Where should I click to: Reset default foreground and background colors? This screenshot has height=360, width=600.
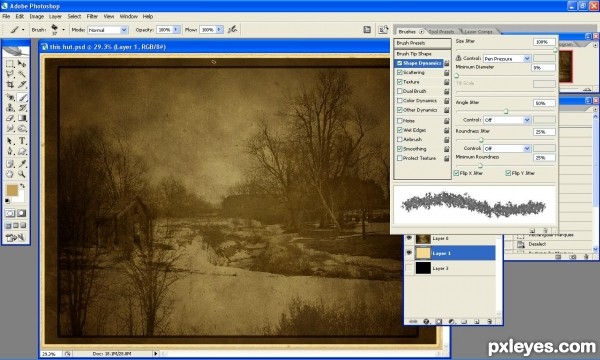coord(7,200)
